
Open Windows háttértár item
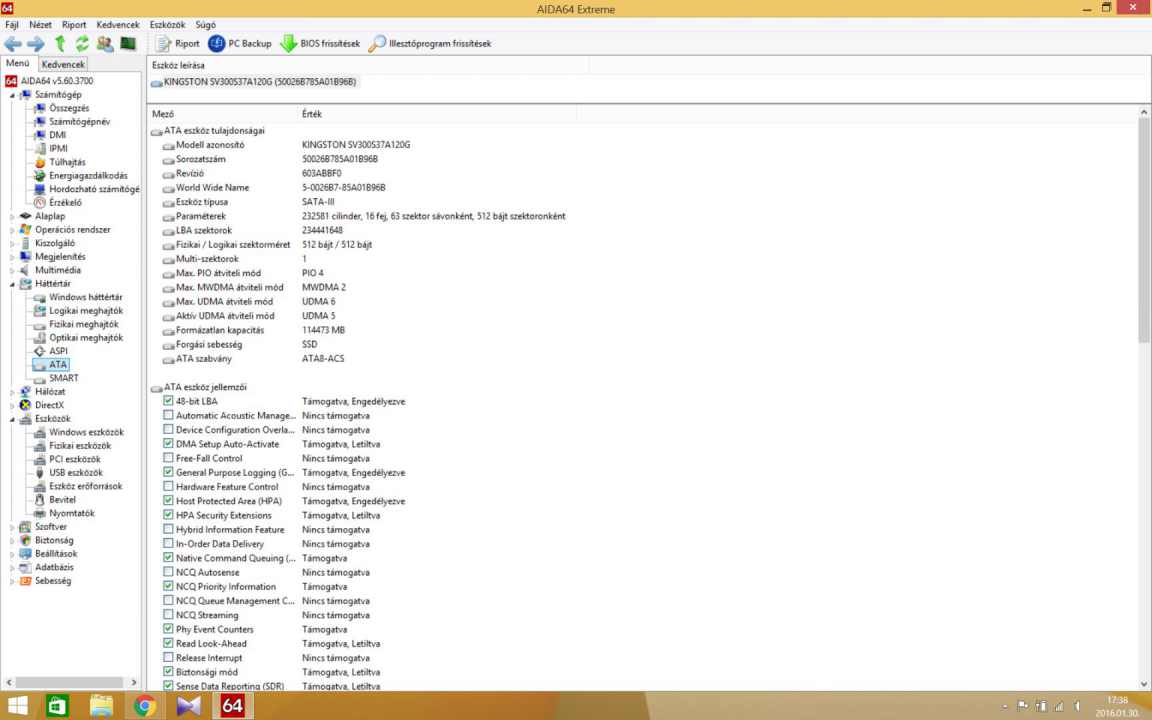tap(85, 298)
